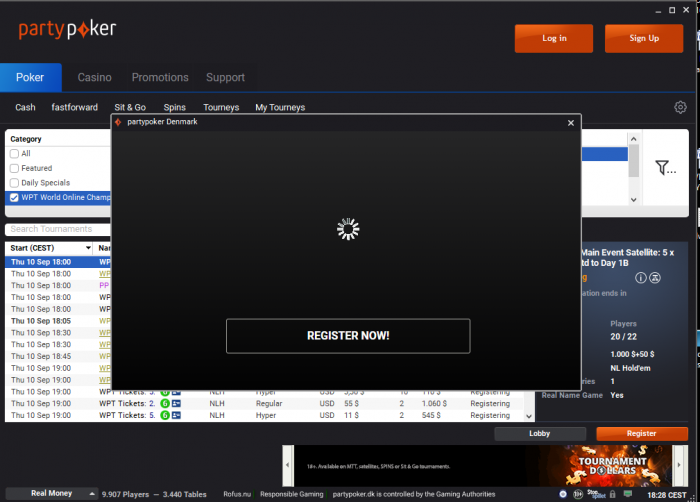Show next promotional banner
This screenshot has height=502, width=700.
[x=679, y=465]
